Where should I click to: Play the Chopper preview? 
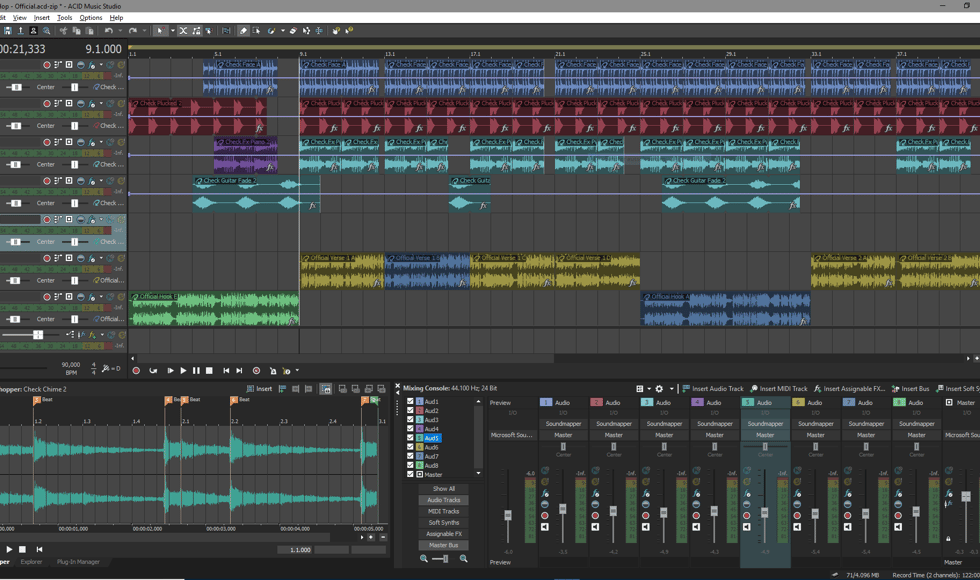pyautogui.click(x=9, y=549)
